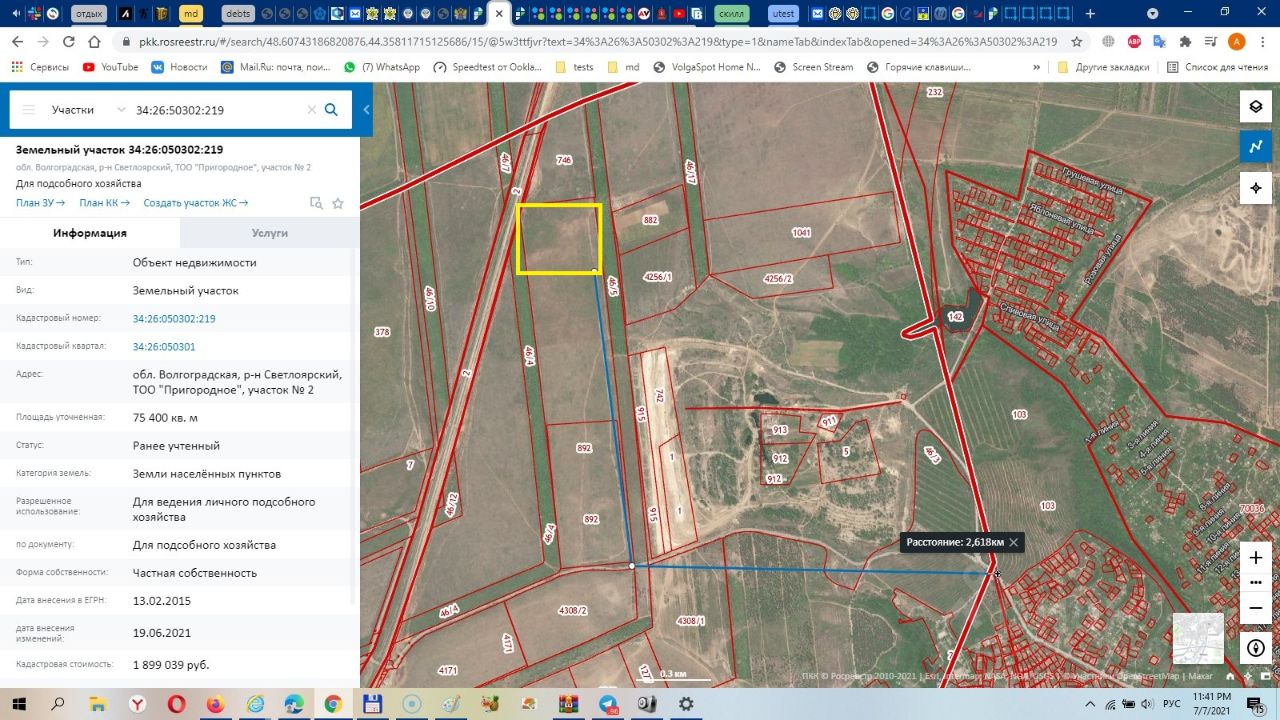Open the Сервисы apps shortcut

[x=40, y=67]
